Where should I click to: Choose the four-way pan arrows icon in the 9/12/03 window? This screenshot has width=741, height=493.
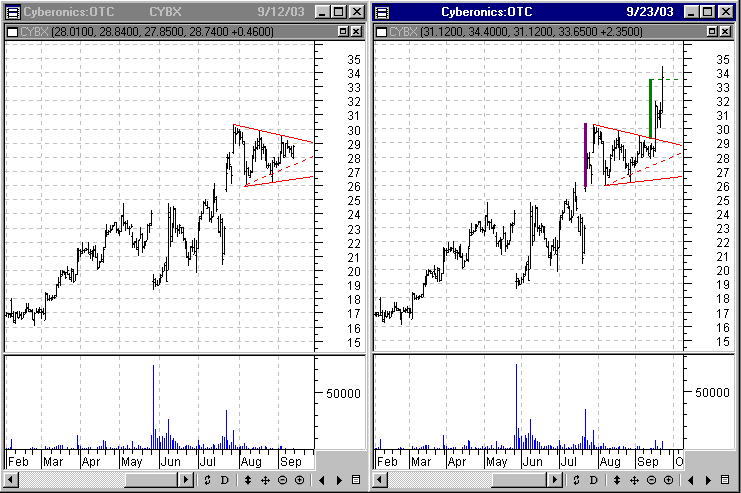tap(265, 480)
